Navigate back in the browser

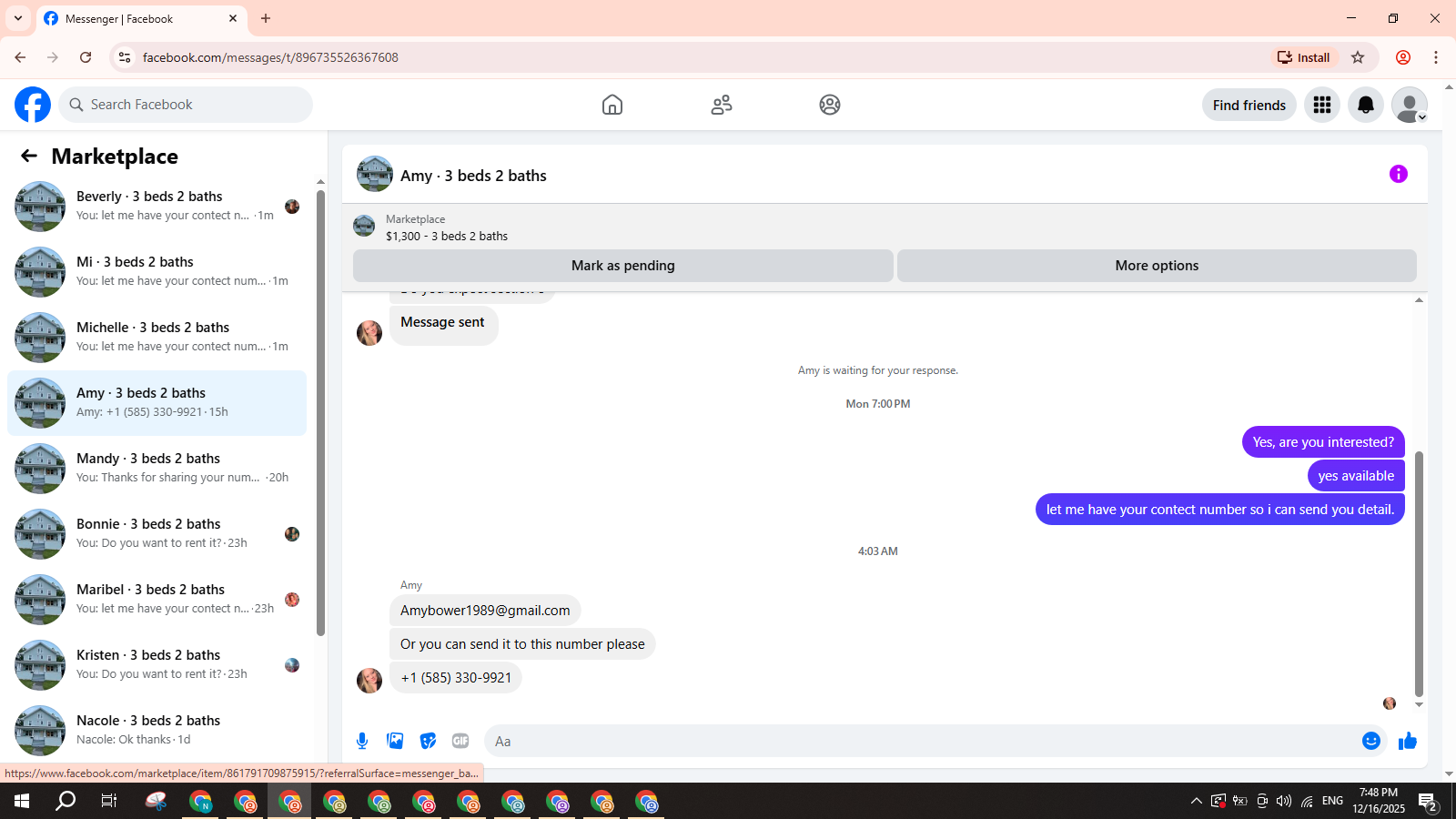click(x=20, y=57)
